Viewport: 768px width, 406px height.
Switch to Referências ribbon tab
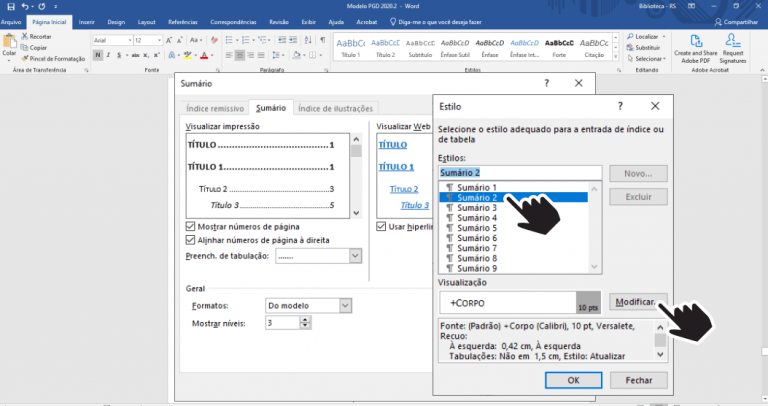point(183,22)
